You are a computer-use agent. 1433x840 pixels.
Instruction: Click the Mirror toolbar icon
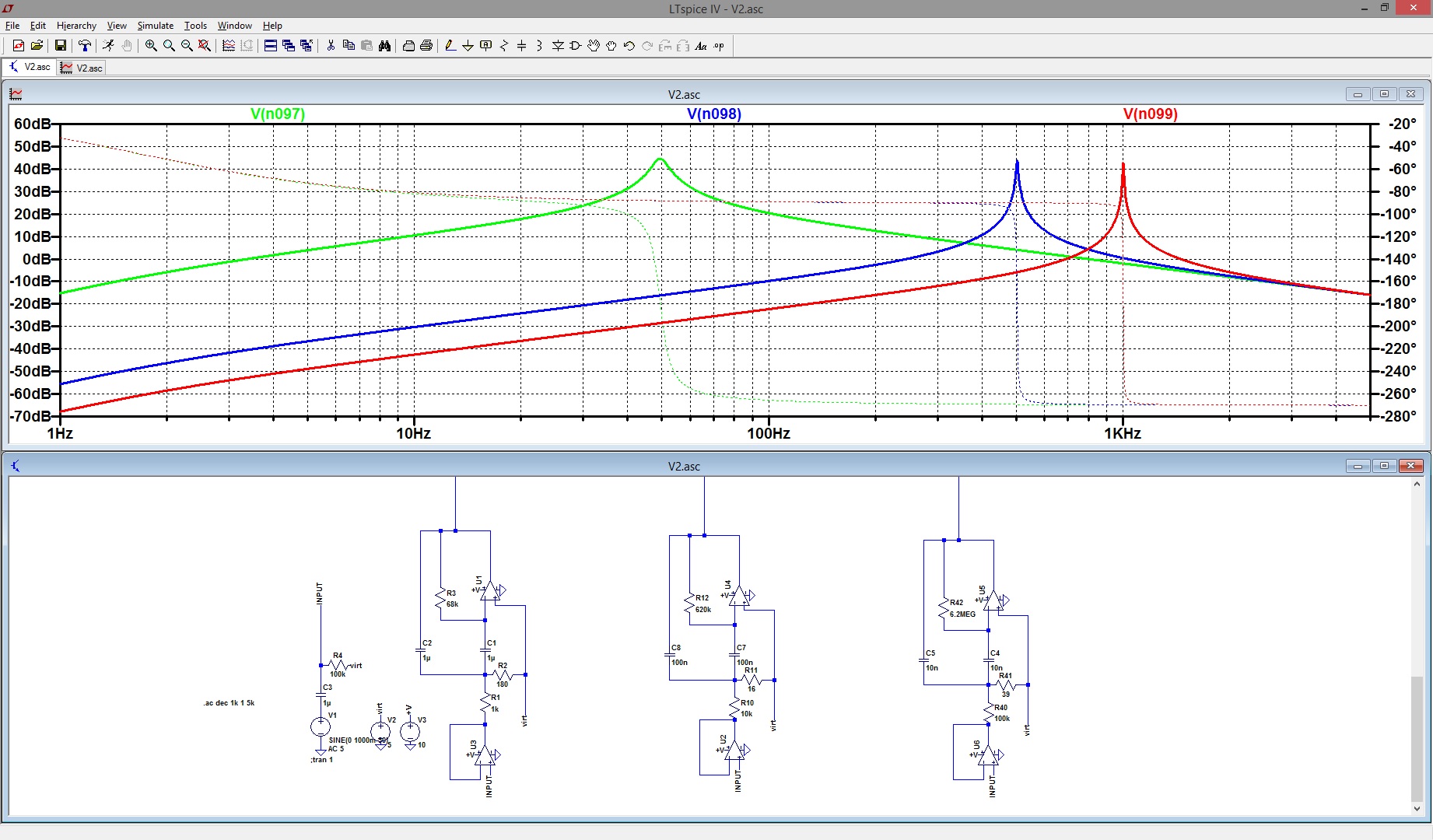coord(683,46)
